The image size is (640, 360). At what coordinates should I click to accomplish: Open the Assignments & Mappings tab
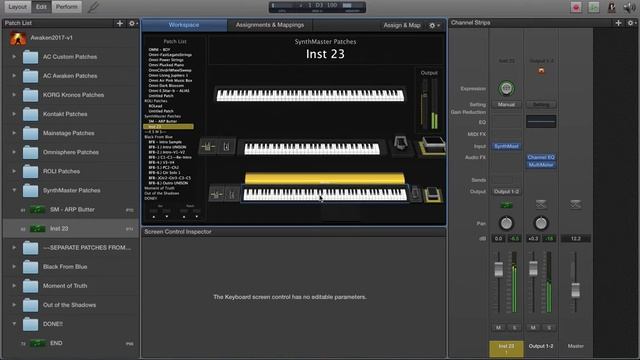(x=270, y=25)
